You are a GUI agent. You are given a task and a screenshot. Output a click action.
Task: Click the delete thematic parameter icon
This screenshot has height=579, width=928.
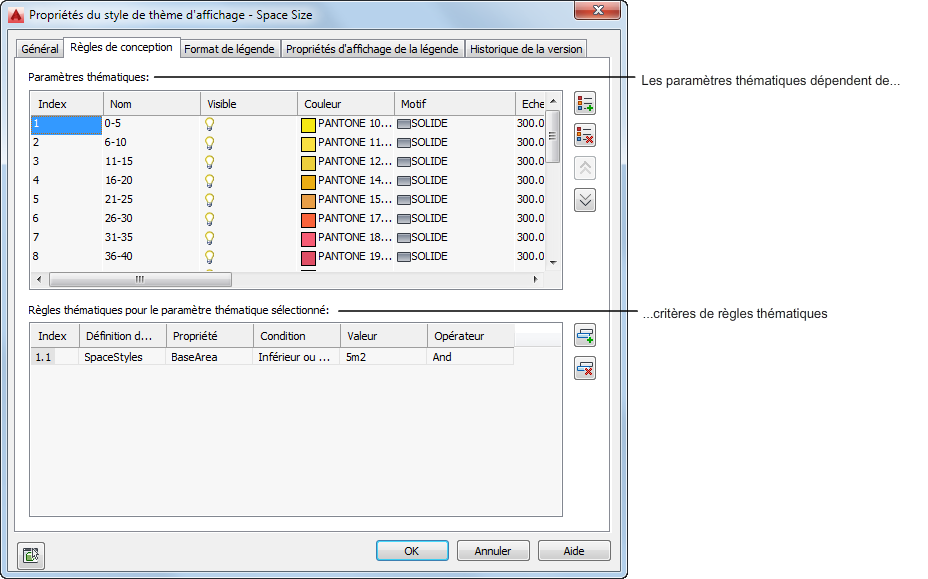pos(585,136)
